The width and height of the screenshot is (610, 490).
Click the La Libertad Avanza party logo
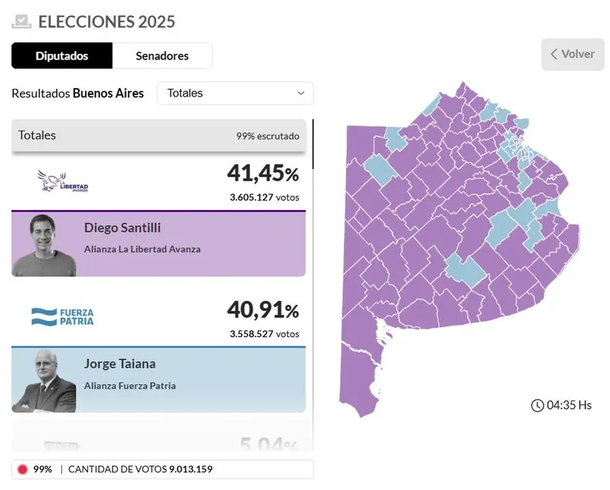(62, 182)
